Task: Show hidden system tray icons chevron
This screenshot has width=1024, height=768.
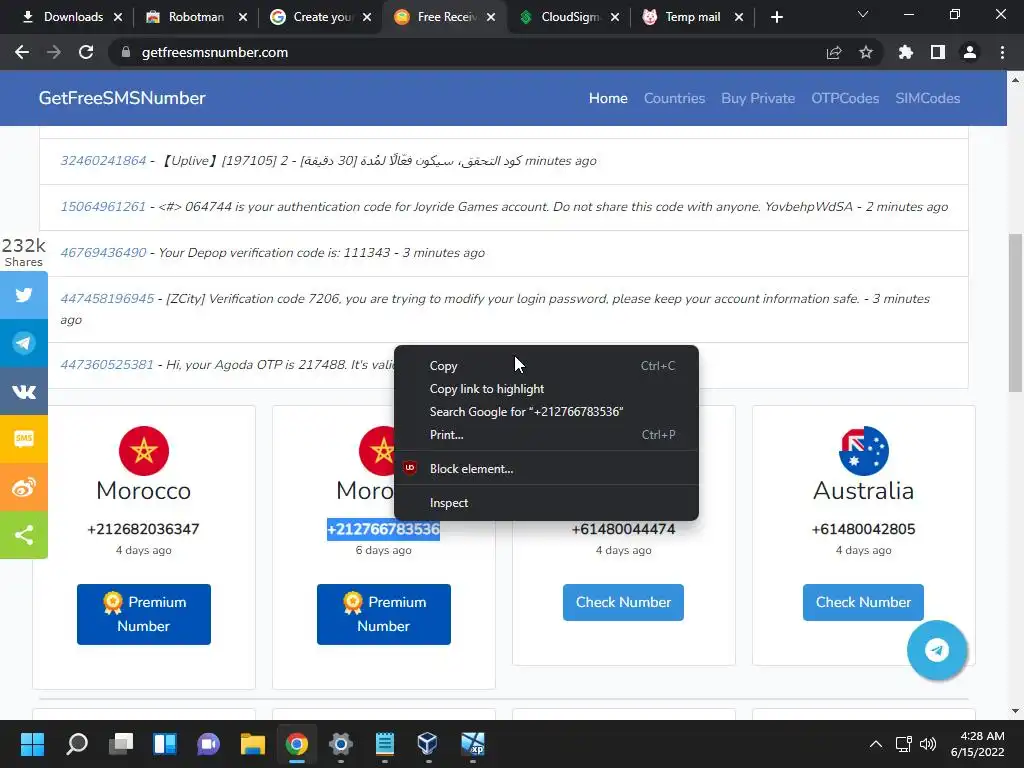Action: pyautogui.click(x=876, y=744)
